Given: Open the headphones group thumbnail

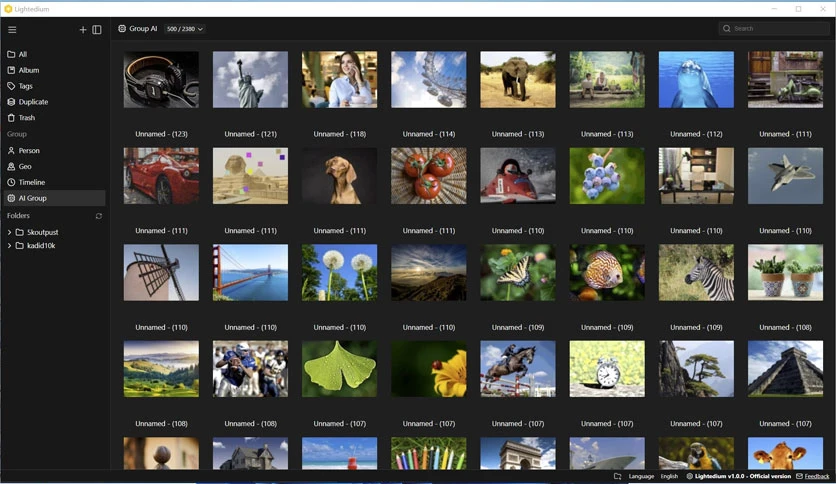Looking at the screenshot, I should point(161,79).
